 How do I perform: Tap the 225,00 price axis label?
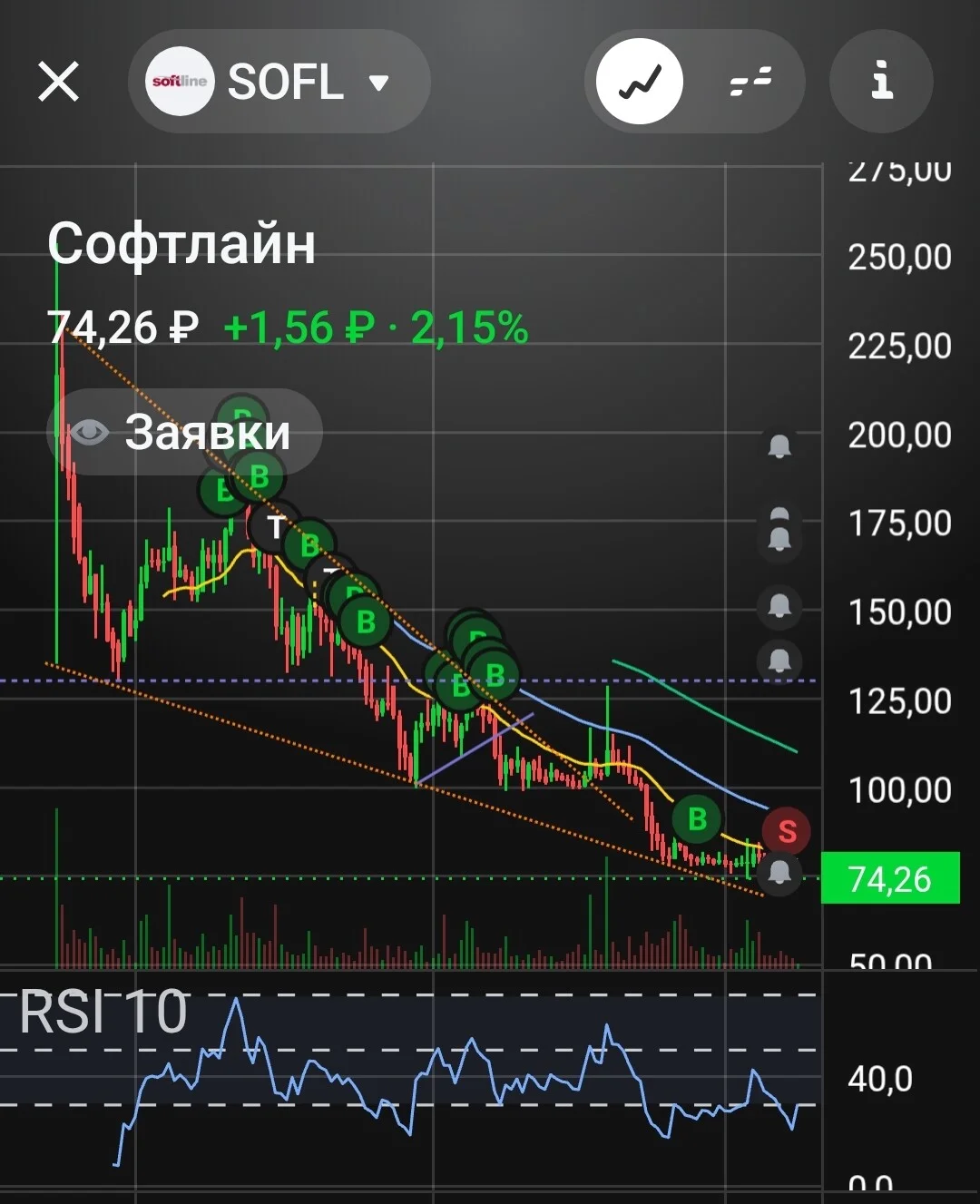[x=899, y=346]
